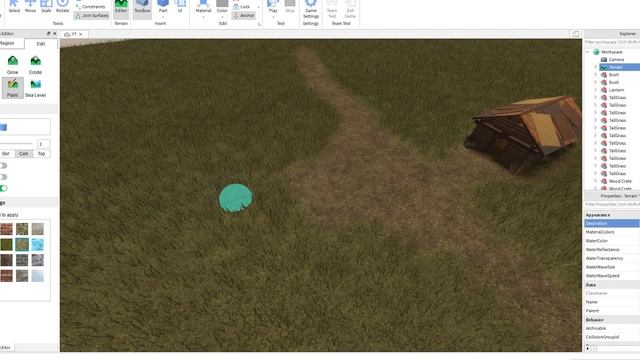
Task: Set pivot position to Cen
Action: 24,154
